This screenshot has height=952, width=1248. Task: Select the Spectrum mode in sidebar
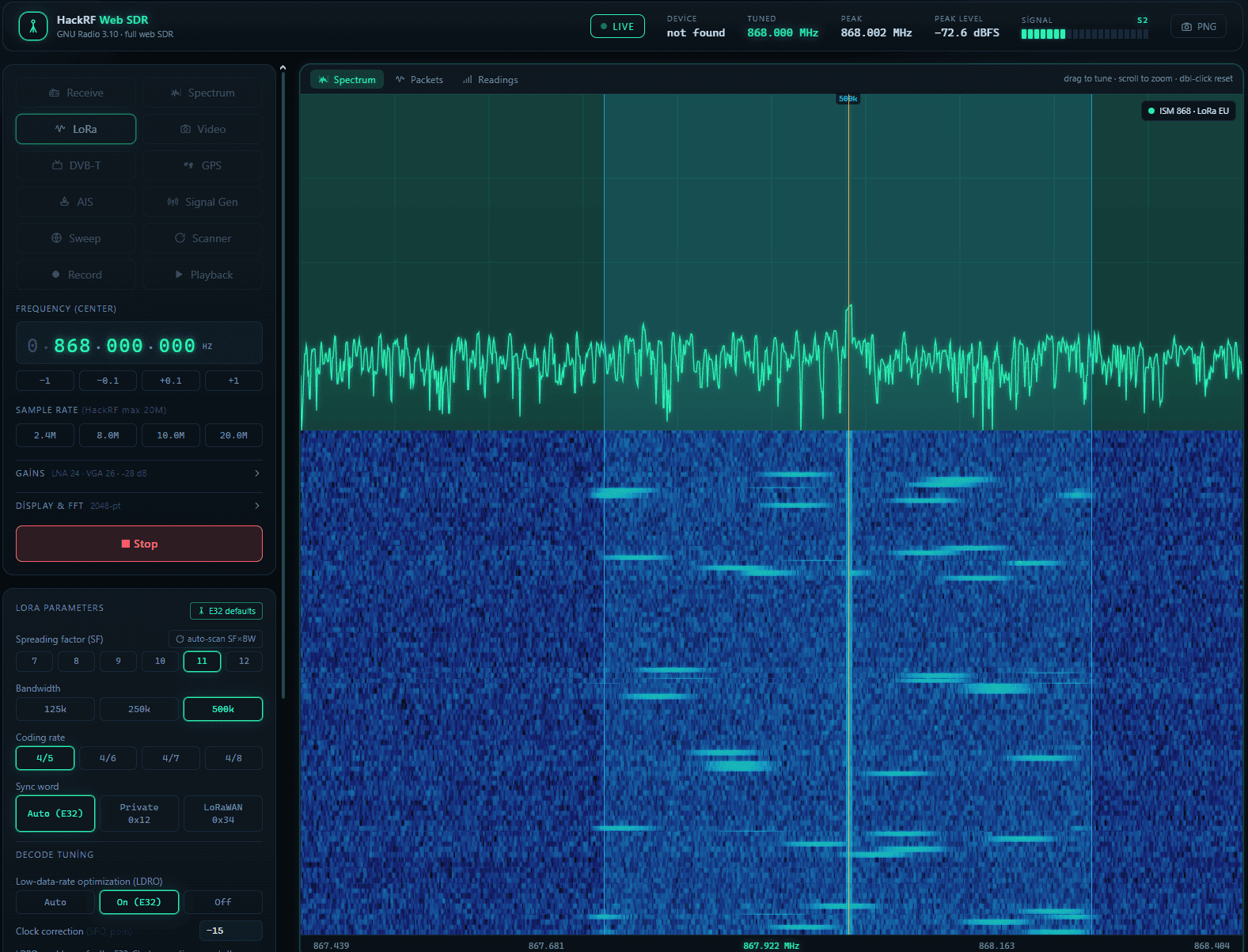coord(203,93)
